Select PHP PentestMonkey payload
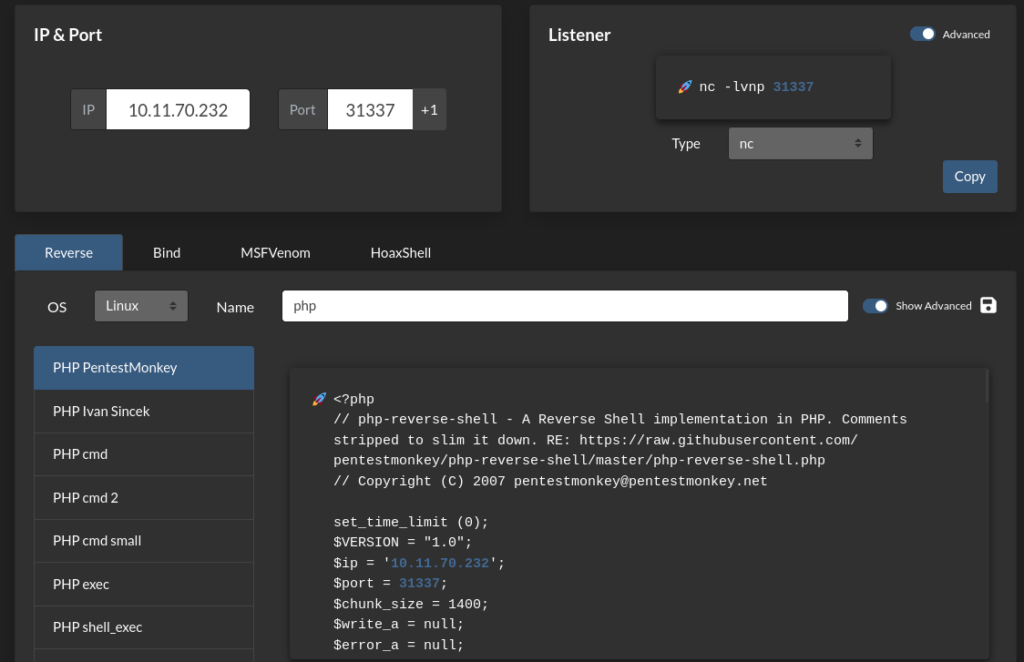1024x662 pixels. 144,368
